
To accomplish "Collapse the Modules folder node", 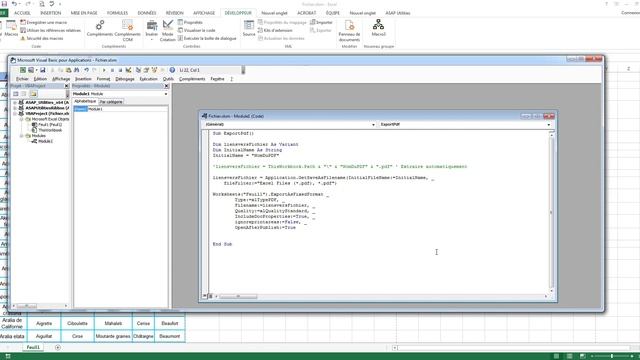I will (22, 136).
